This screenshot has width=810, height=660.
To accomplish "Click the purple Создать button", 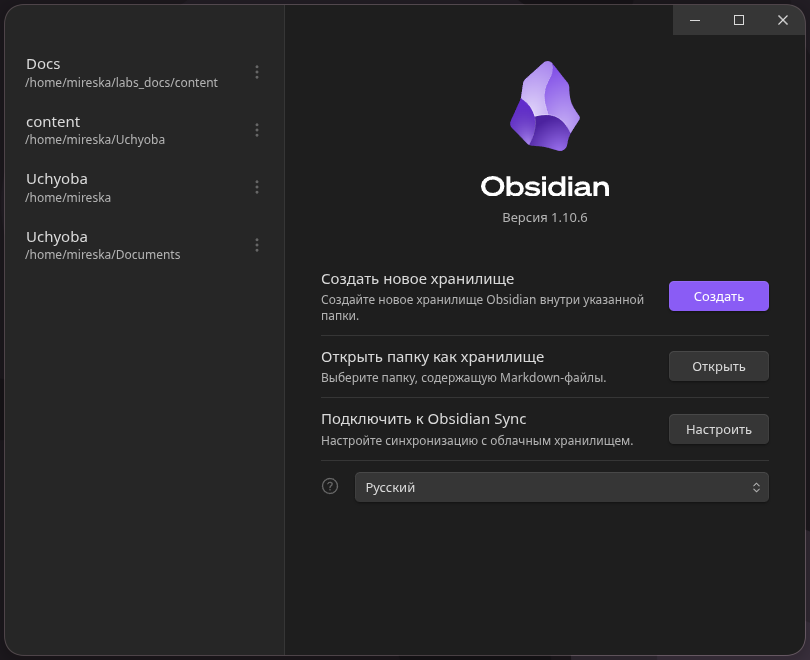I will point(719,296).
